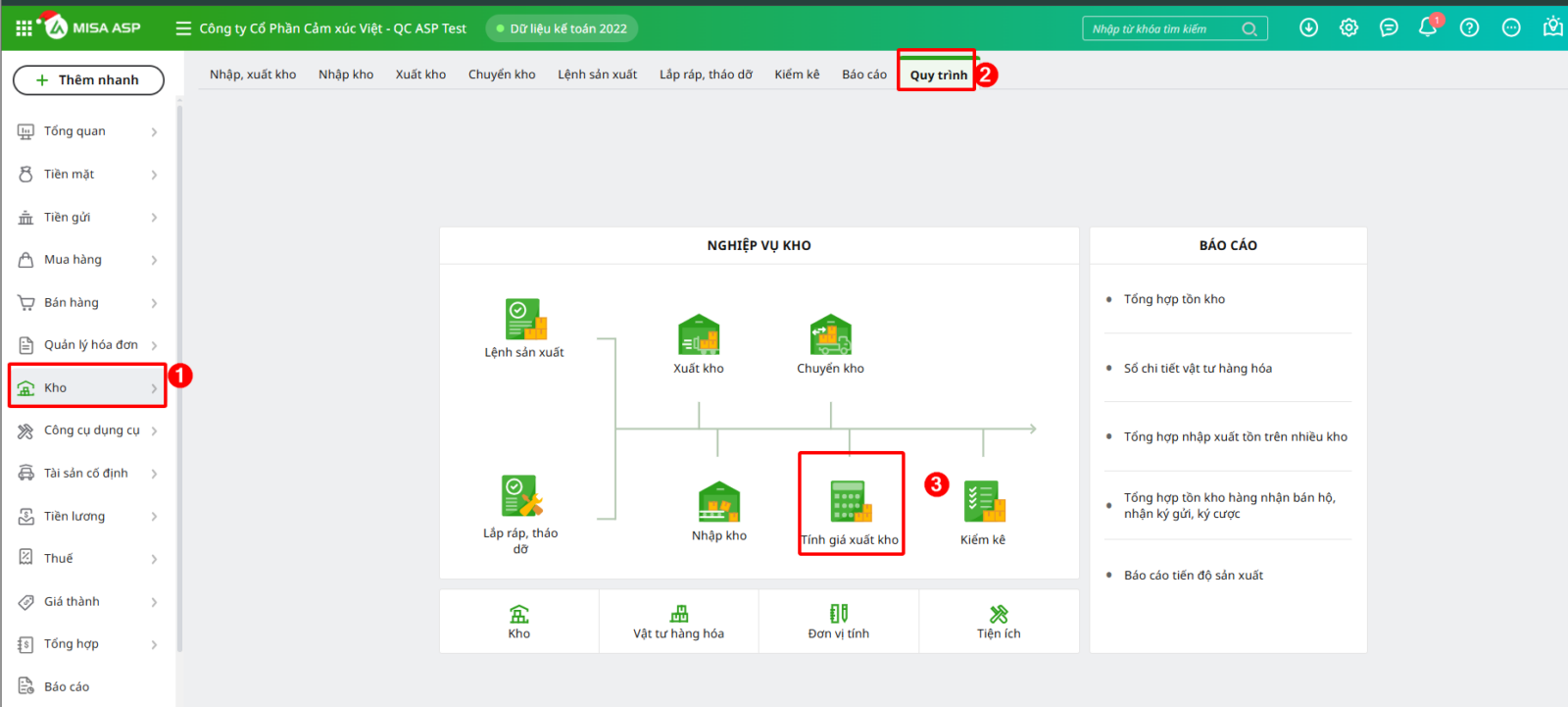Image resolution: width=1568 pixels, height=707 pixels.
Task: Click the Thêm nhanh button
Action: coord(88,80)
